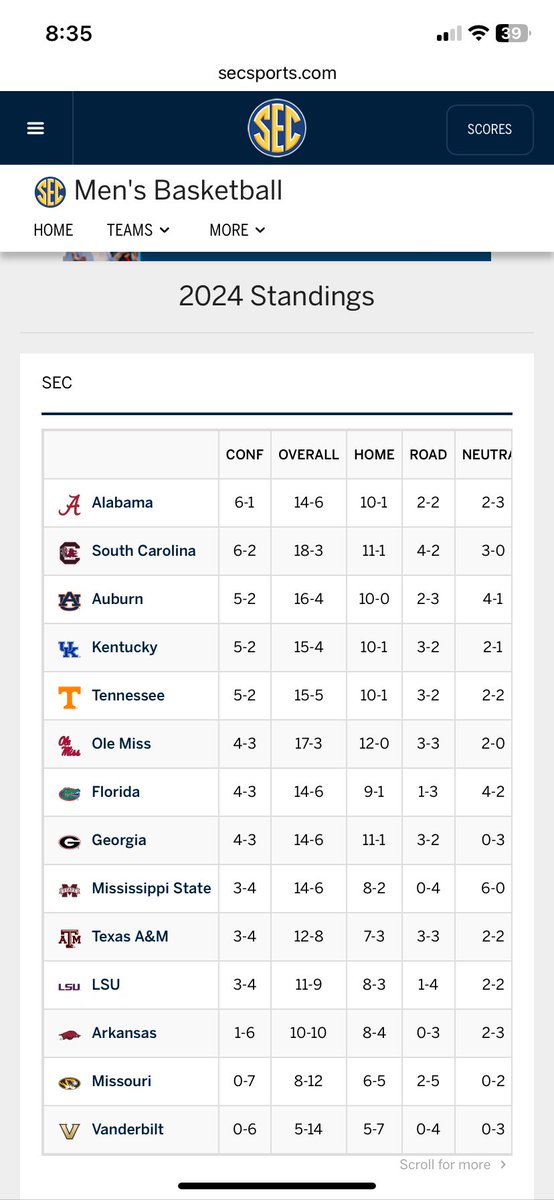
Task: Tap the Arkansas Razorbacks logo
Action: pos(69,1034)
